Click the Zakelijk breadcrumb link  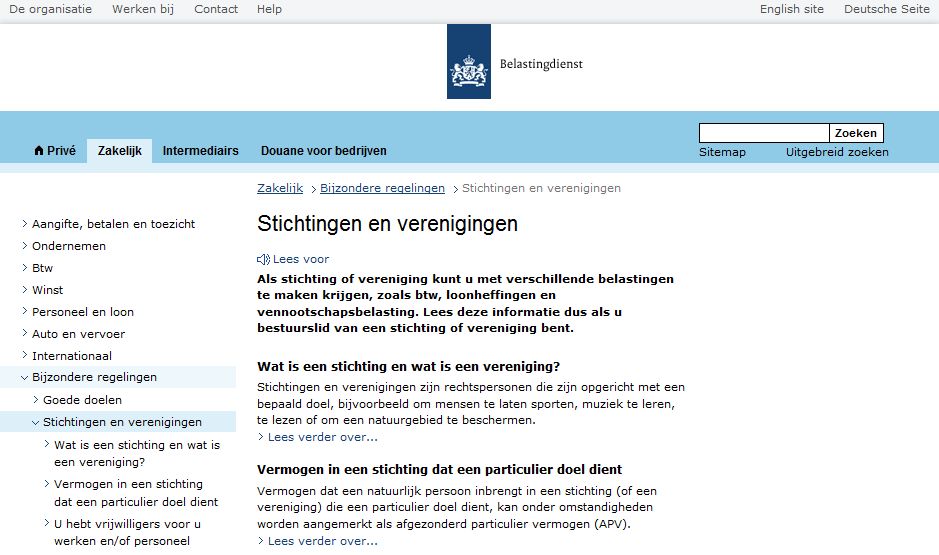[x=280, y=188]
